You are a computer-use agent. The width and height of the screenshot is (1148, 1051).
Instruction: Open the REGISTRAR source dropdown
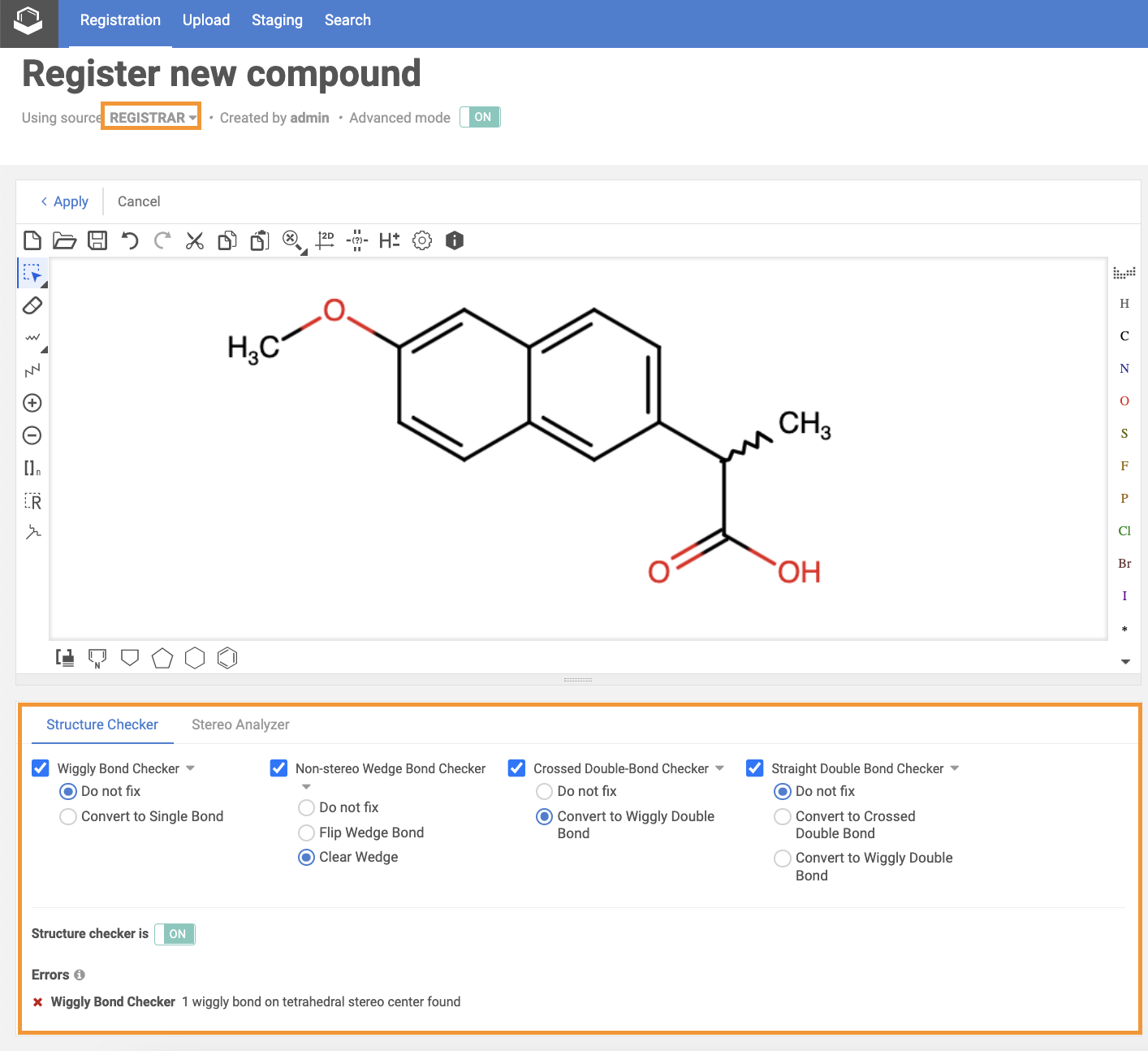click(150, 116)
